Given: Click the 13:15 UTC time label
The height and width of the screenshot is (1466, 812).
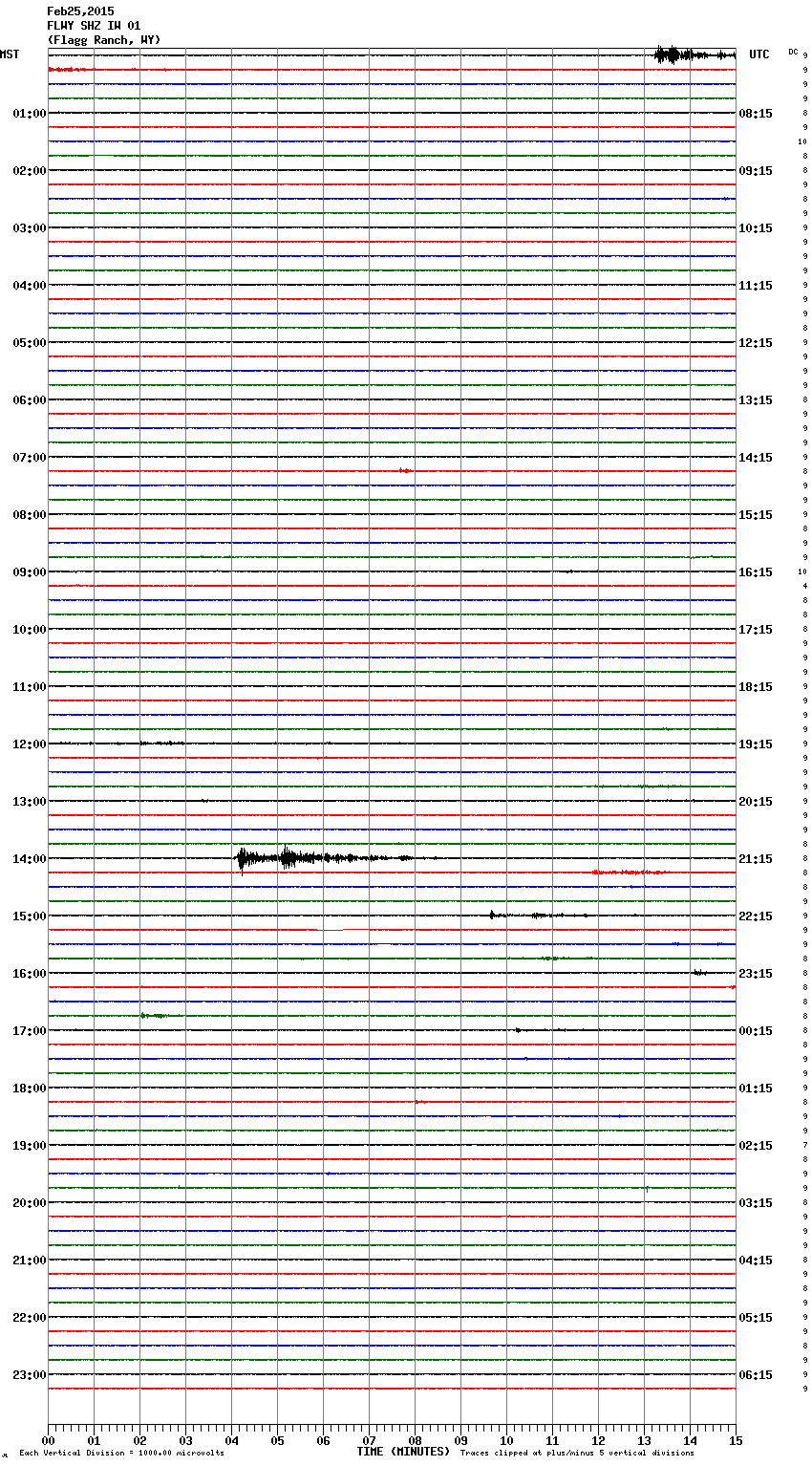Looking at the screenshot, I should [756, 400].
